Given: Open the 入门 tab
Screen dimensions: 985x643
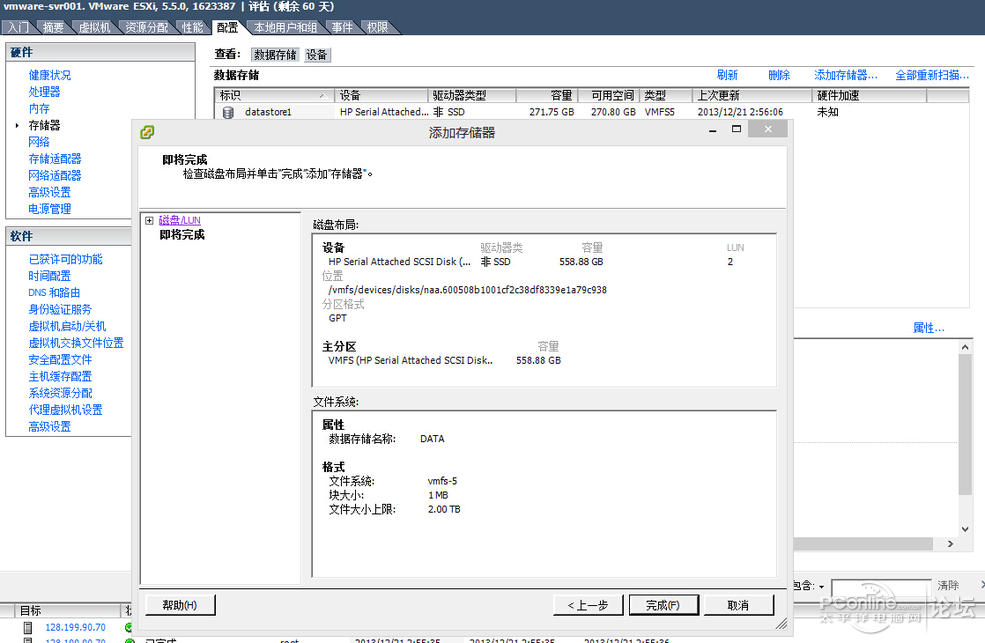Looking at the screenshot, I should 18,27.
